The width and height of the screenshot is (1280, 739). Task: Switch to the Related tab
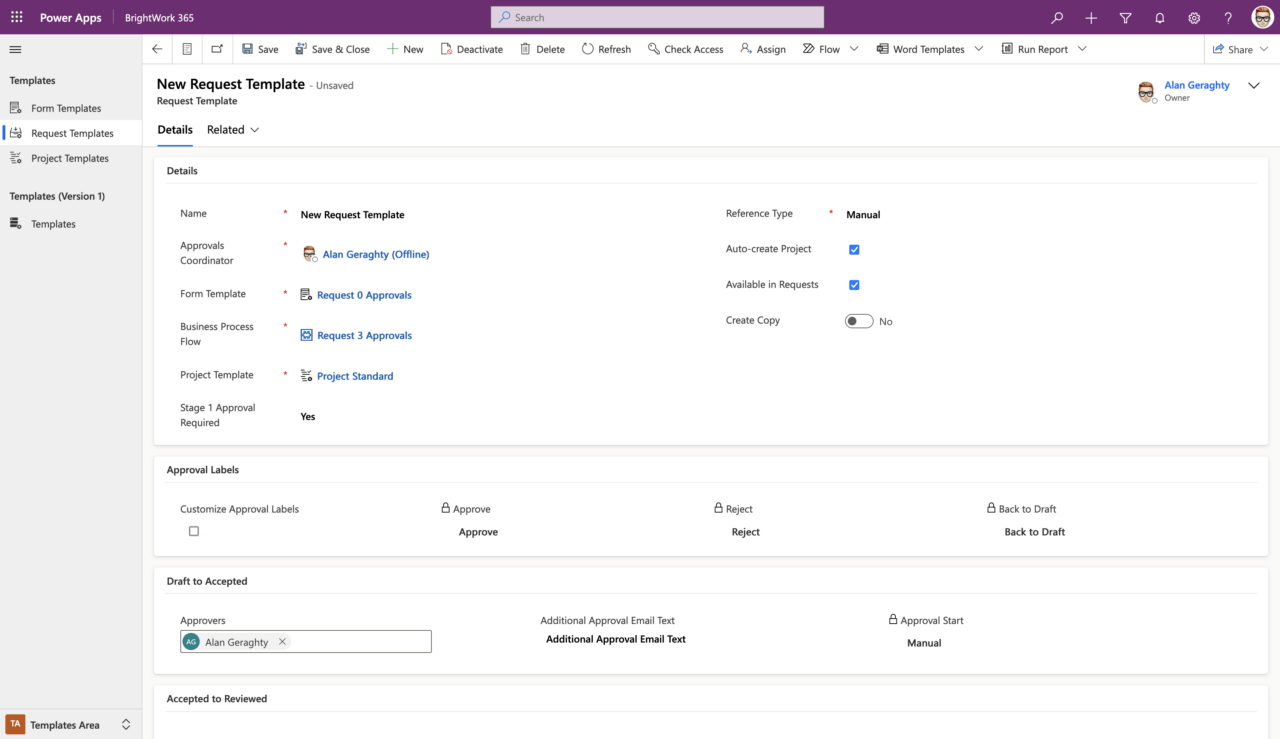point(225,129)
